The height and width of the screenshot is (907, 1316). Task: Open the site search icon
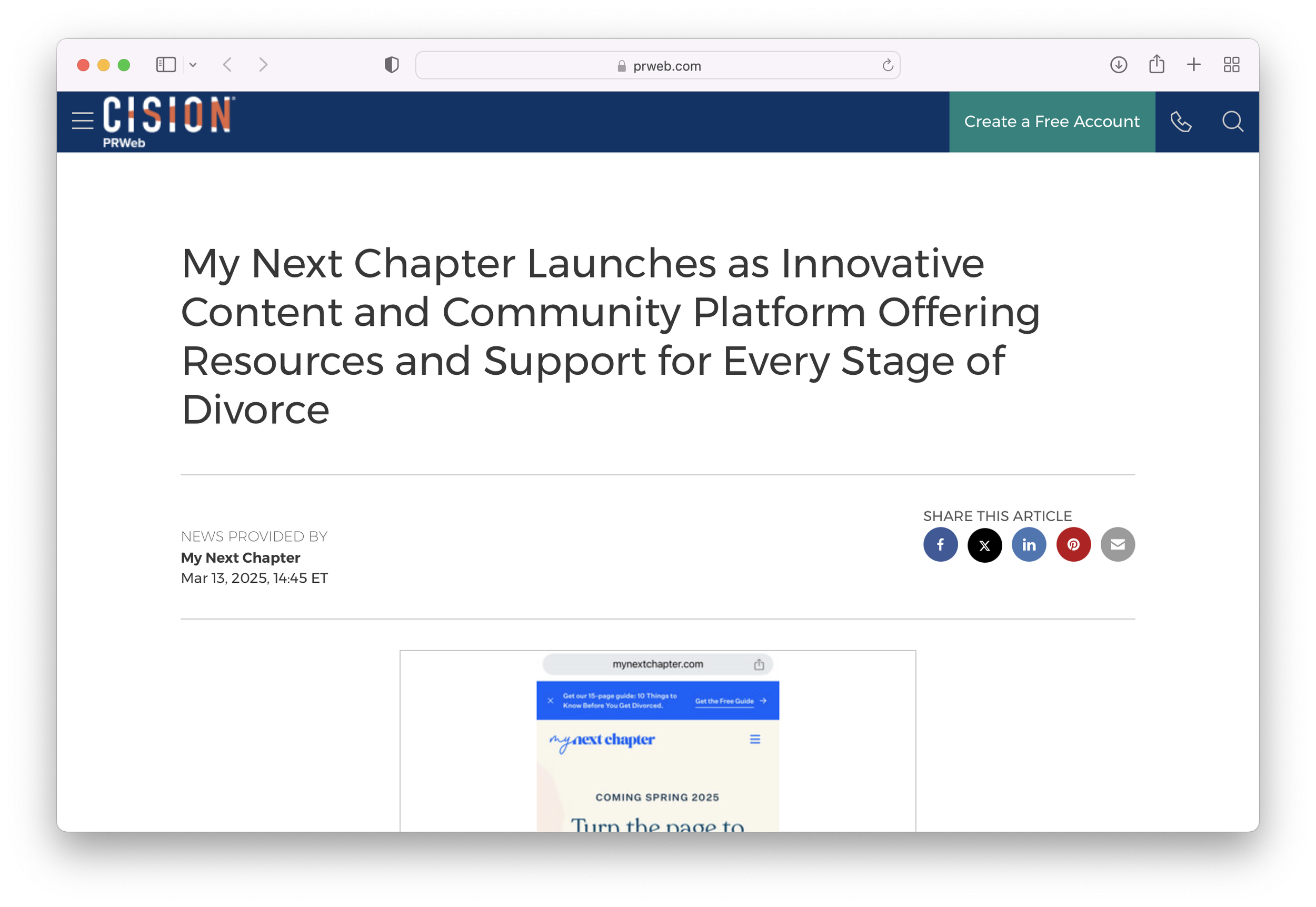tap(1232, 122)
